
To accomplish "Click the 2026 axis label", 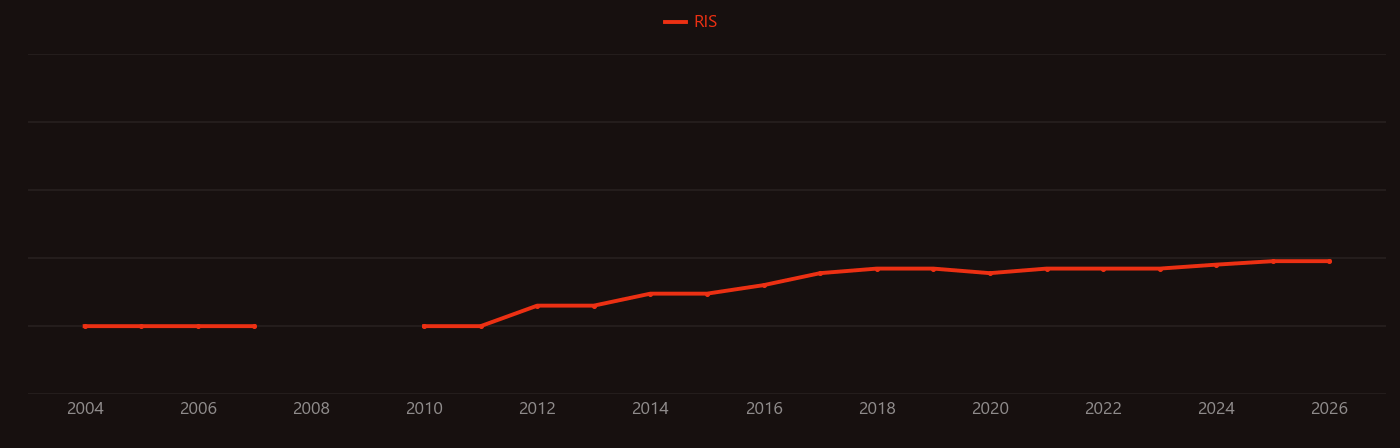I will pos(1329,409).
